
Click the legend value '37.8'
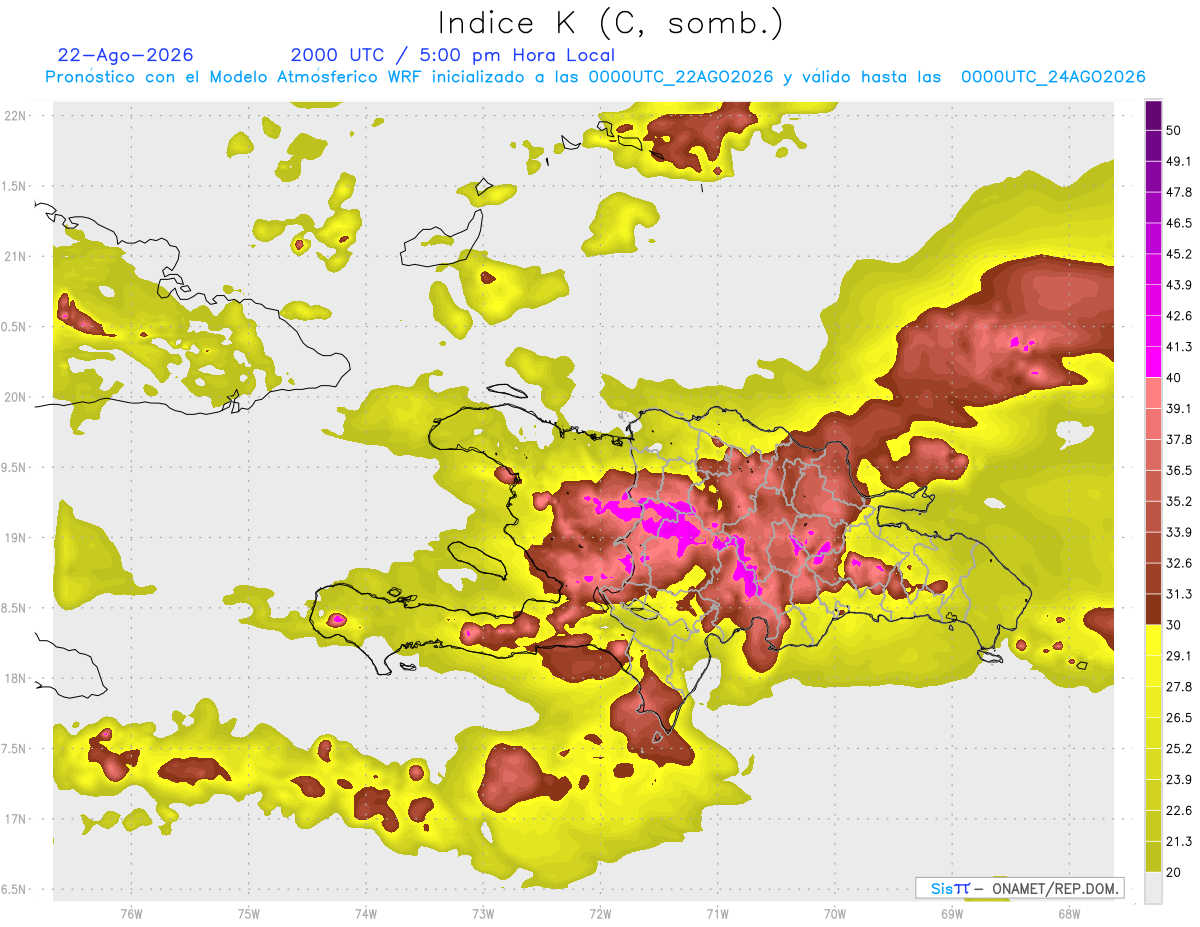pyautogui.click(x=1178, y=440)
